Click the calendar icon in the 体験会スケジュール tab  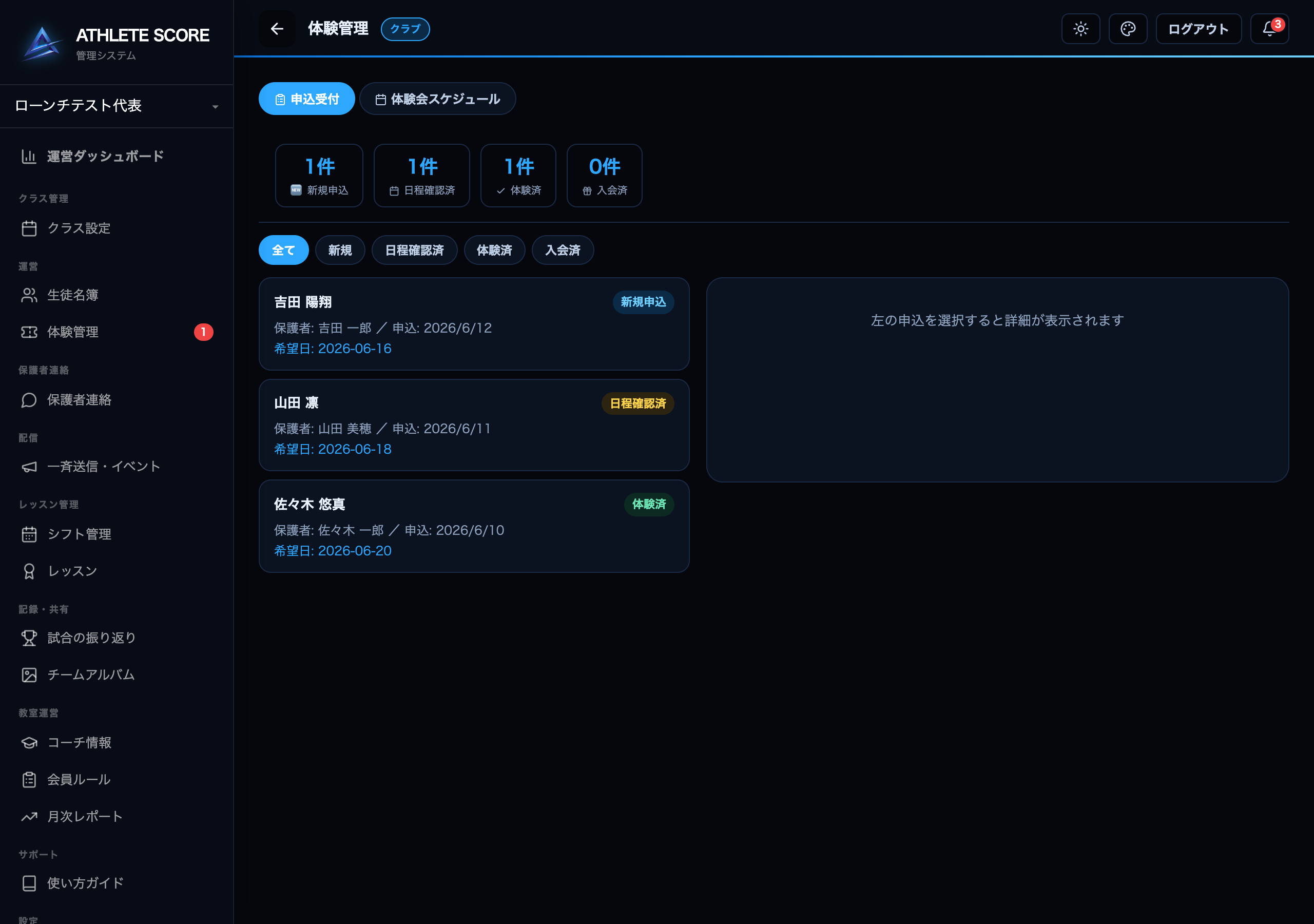pyautogui.click(x=380, y=100)
